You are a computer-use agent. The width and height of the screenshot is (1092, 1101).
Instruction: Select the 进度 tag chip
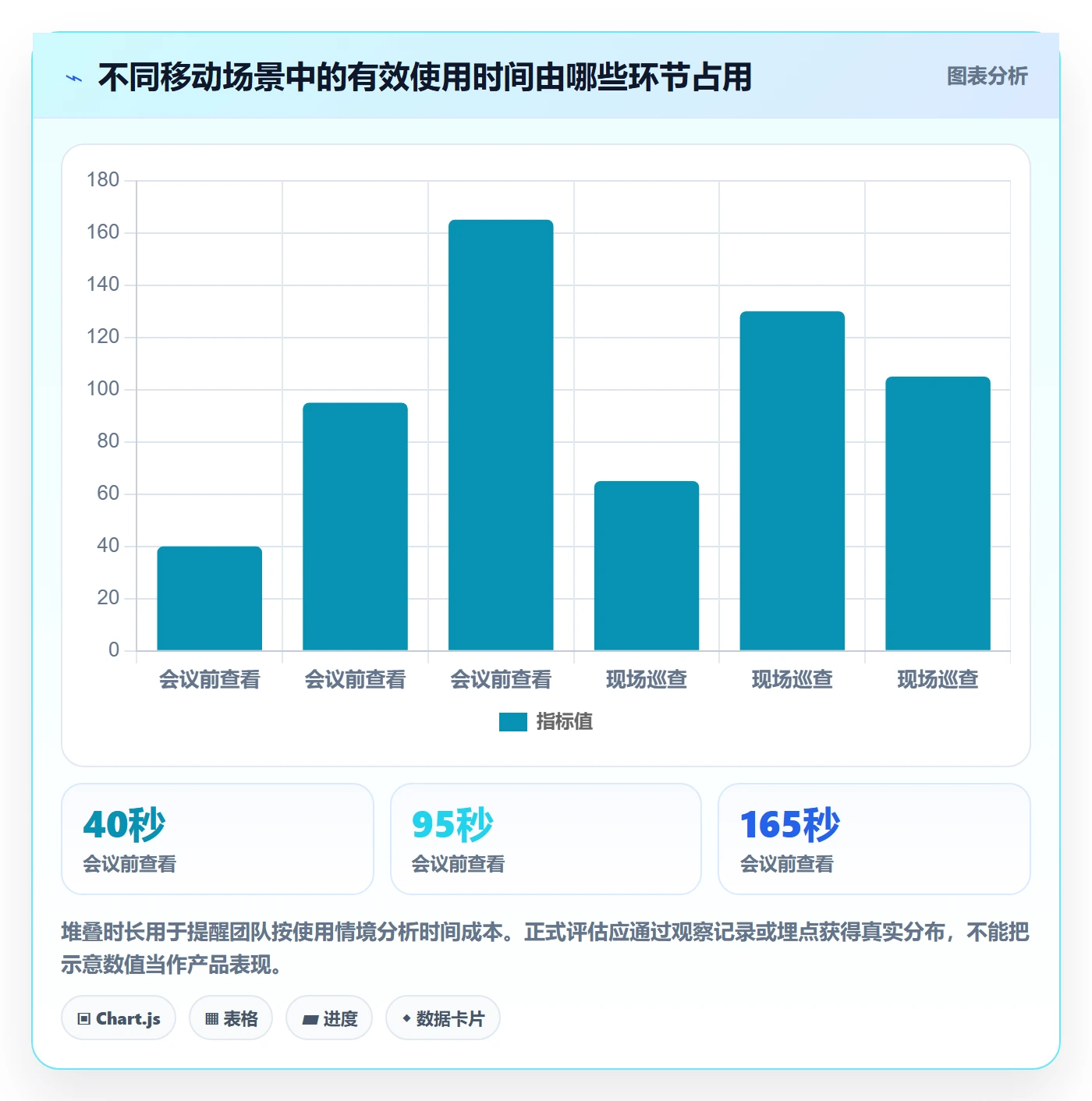(329, 1018)
